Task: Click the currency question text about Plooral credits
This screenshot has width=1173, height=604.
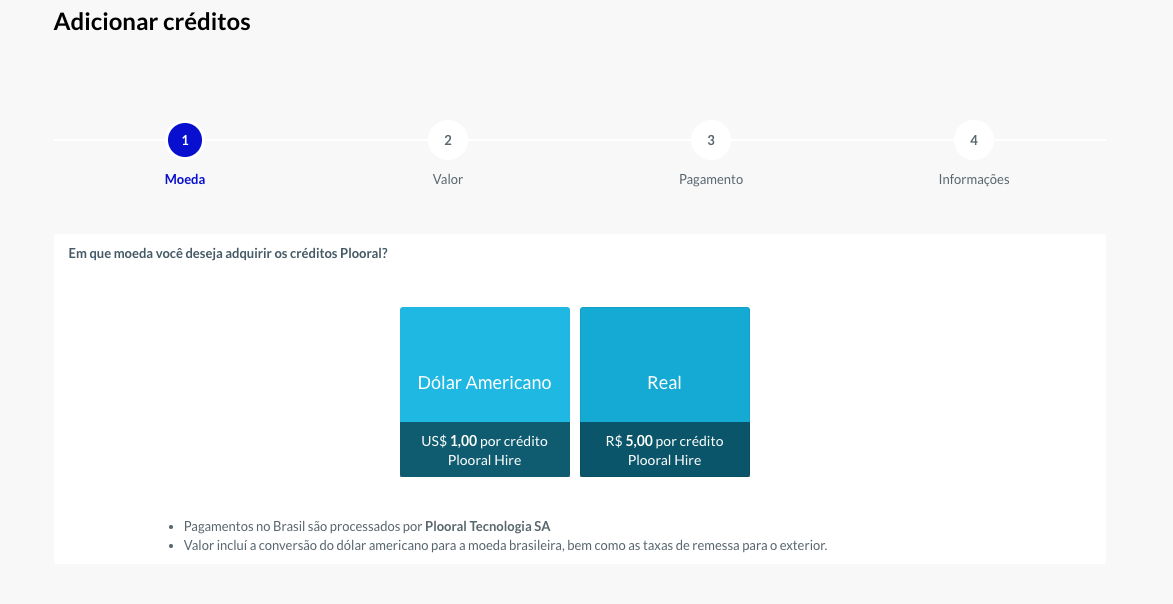Action: tap(227, 253)
